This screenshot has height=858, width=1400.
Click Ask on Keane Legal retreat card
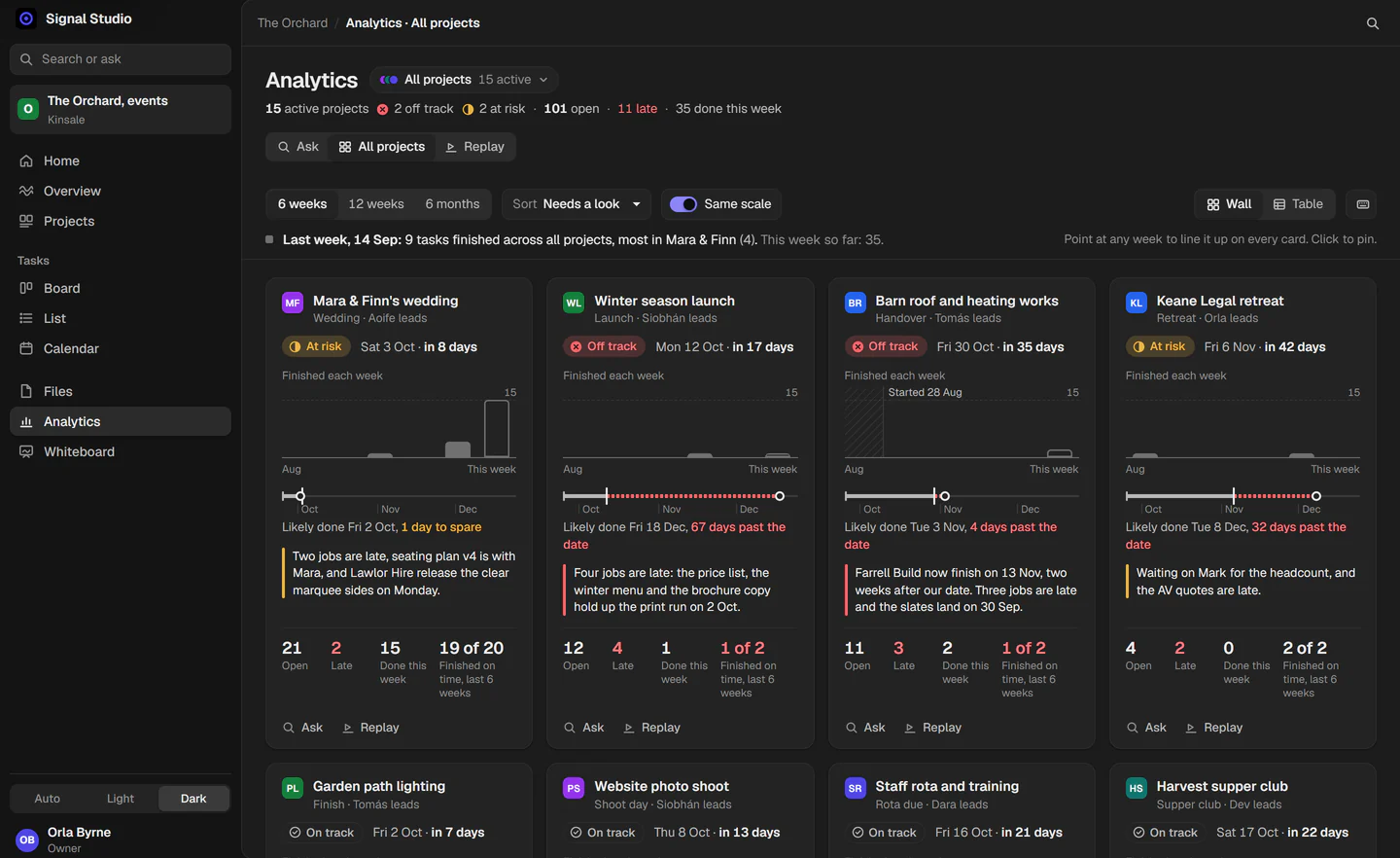(x=1146, y=728)
